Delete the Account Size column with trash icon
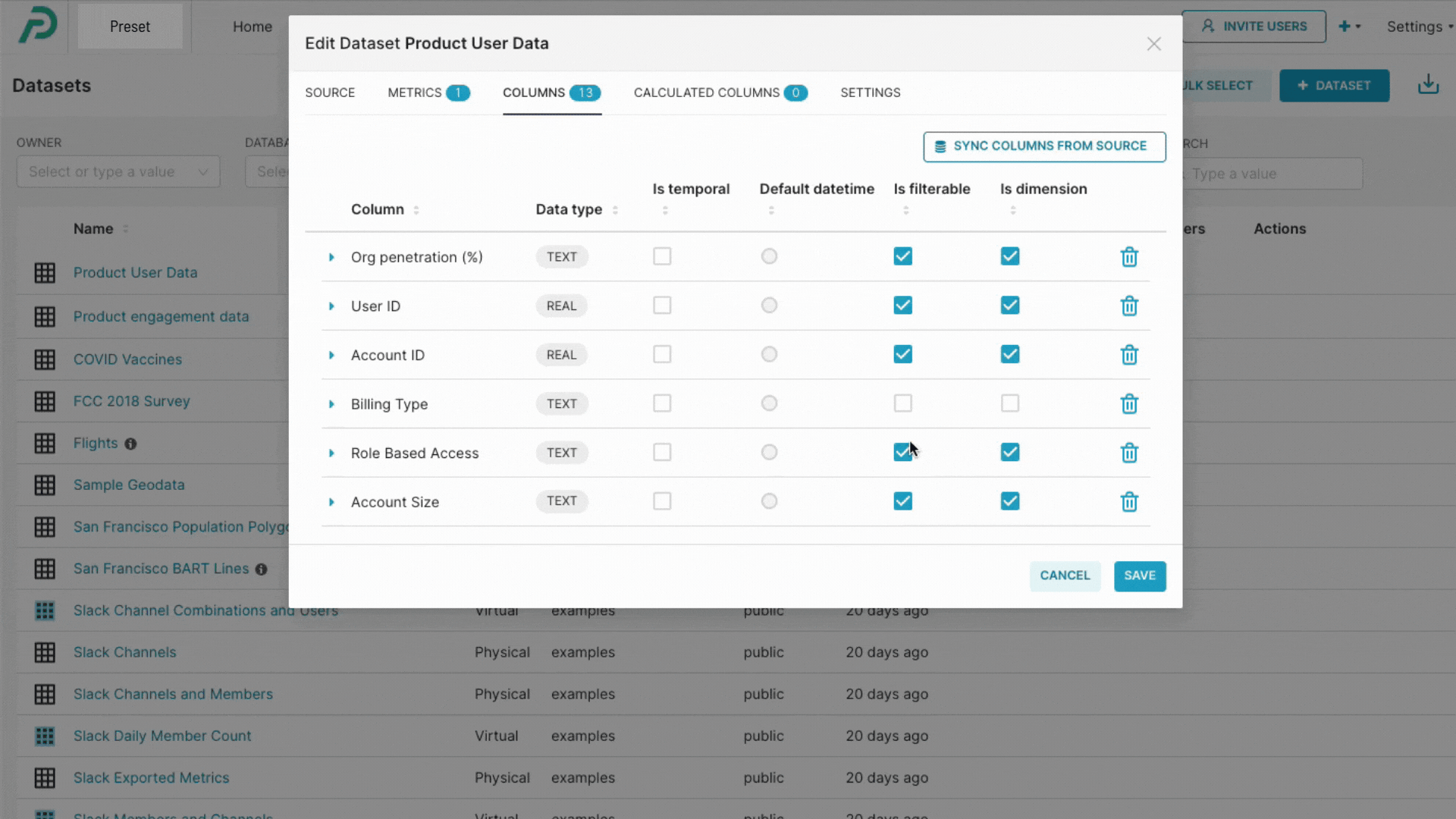The image size is (1456, 819). [1129, 501]
